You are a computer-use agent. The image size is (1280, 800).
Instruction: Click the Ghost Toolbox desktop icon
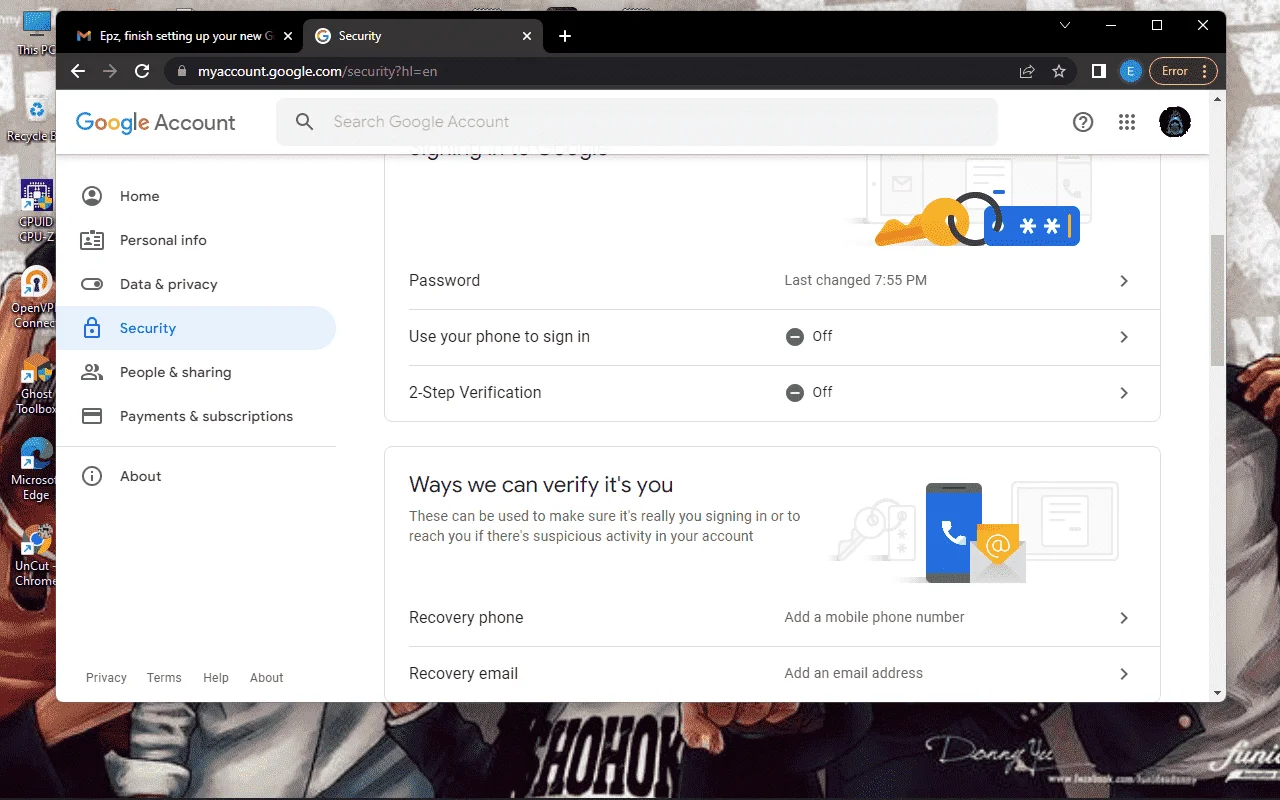36,385
